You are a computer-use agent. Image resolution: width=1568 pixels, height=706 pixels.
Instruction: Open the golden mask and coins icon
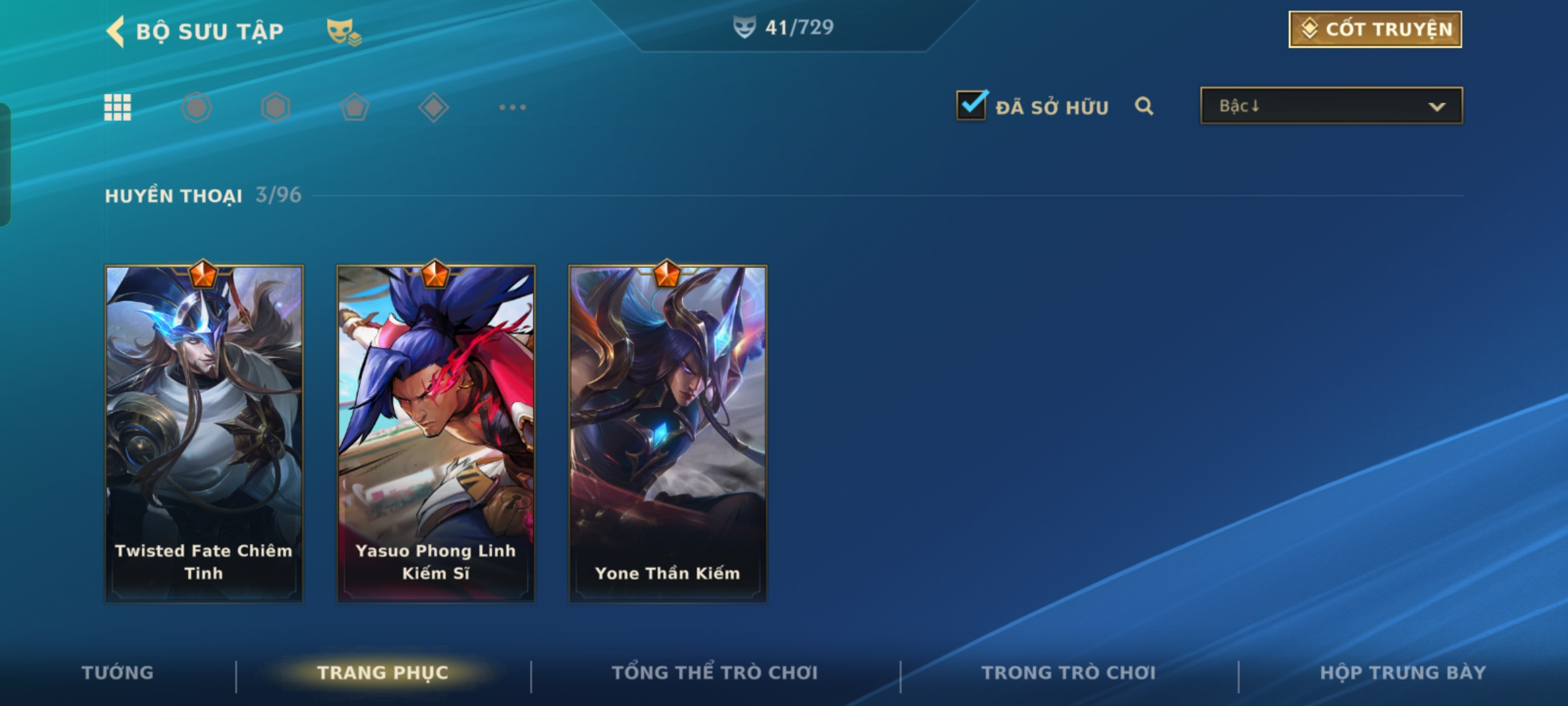point(344,31)
